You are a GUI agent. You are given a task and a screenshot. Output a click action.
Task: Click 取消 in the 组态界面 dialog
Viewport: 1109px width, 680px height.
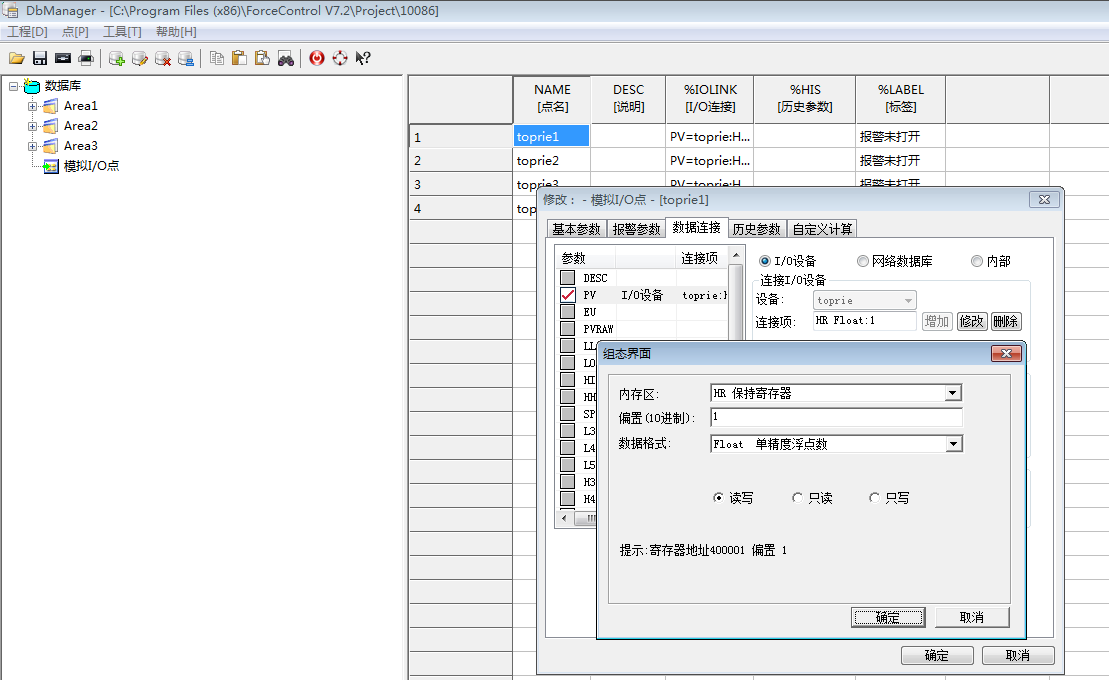tap(971, 617)
